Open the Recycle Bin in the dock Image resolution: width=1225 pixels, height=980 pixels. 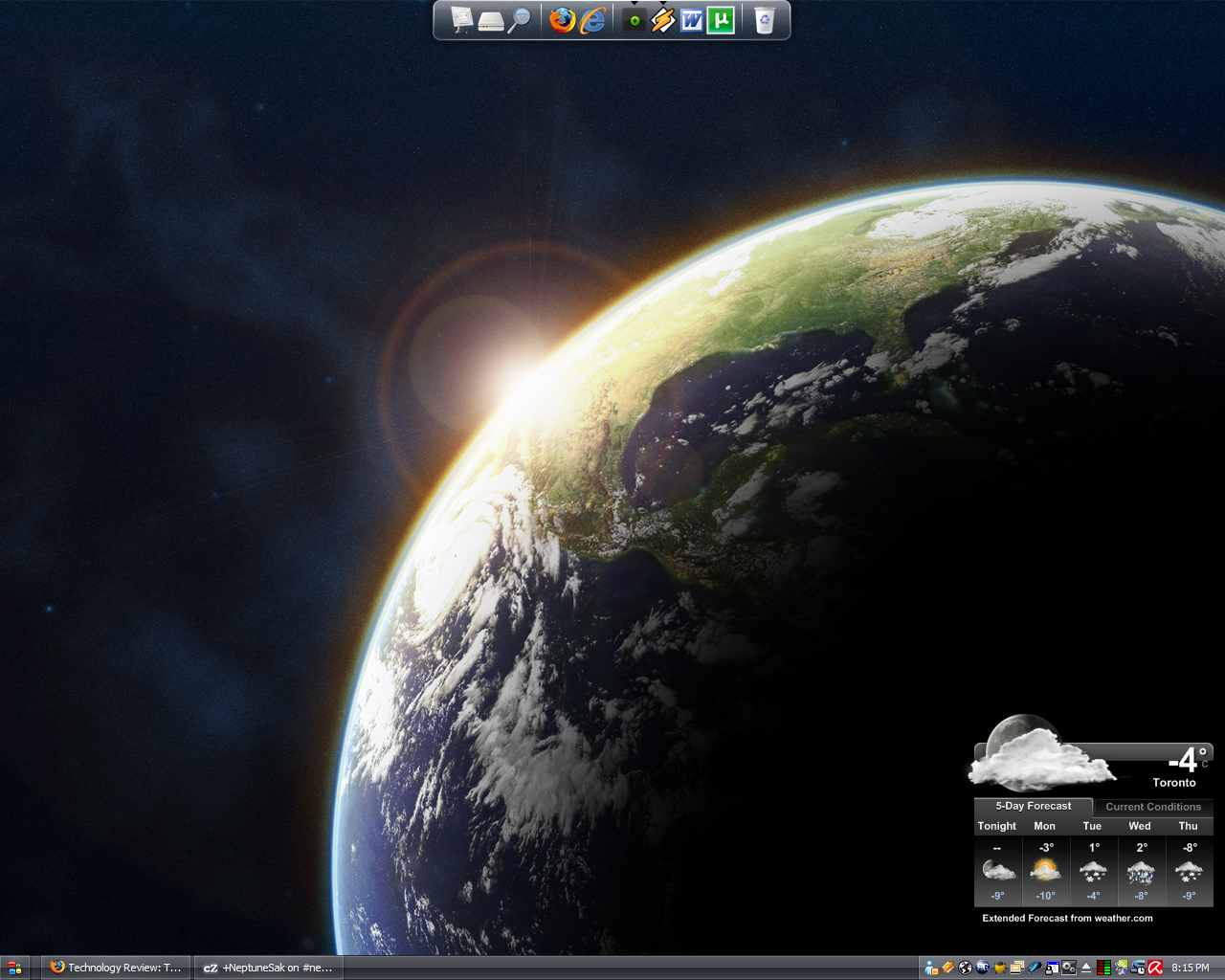pyautogui.click(x=764, y=20)
